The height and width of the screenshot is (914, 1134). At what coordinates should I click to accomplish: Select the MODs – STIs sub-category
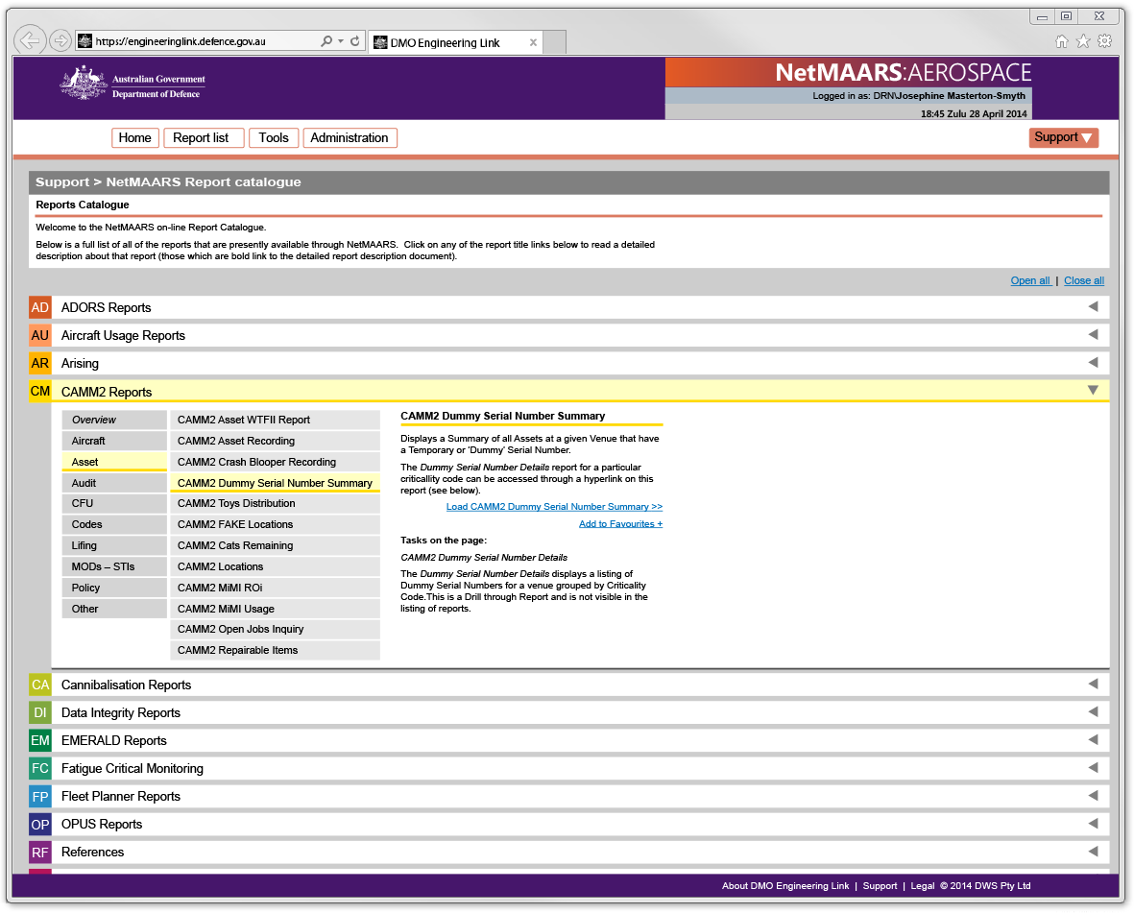pos(114,567)
